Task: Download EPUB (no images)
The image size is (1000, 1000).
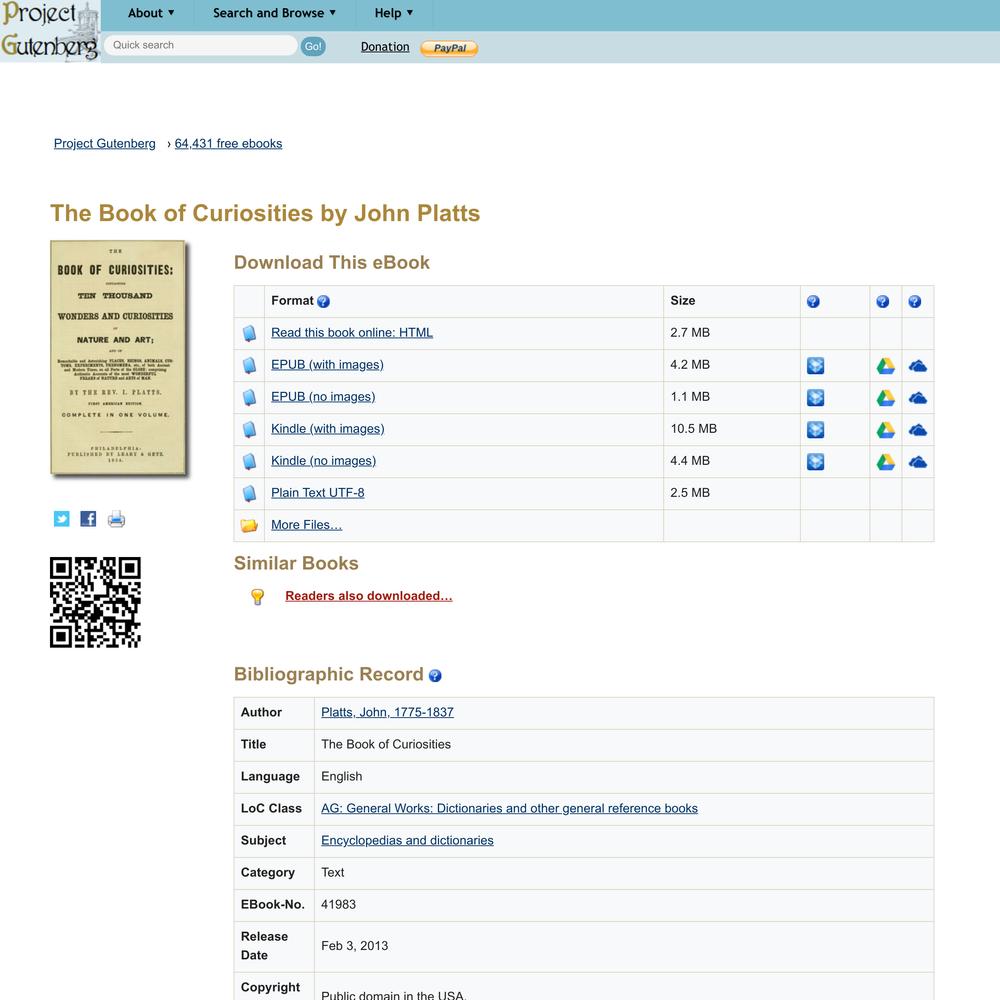Action: click(323, 396)
